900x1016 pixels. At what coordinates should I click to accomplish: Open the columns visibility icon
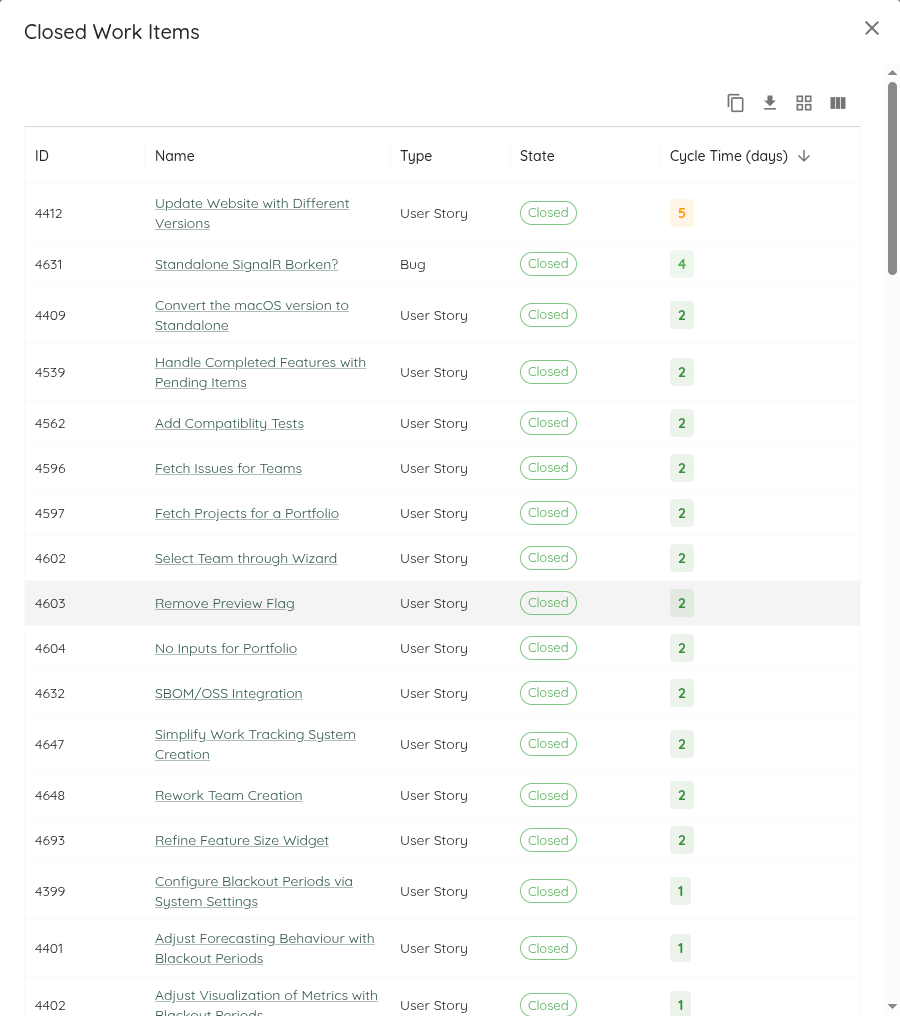838,103
